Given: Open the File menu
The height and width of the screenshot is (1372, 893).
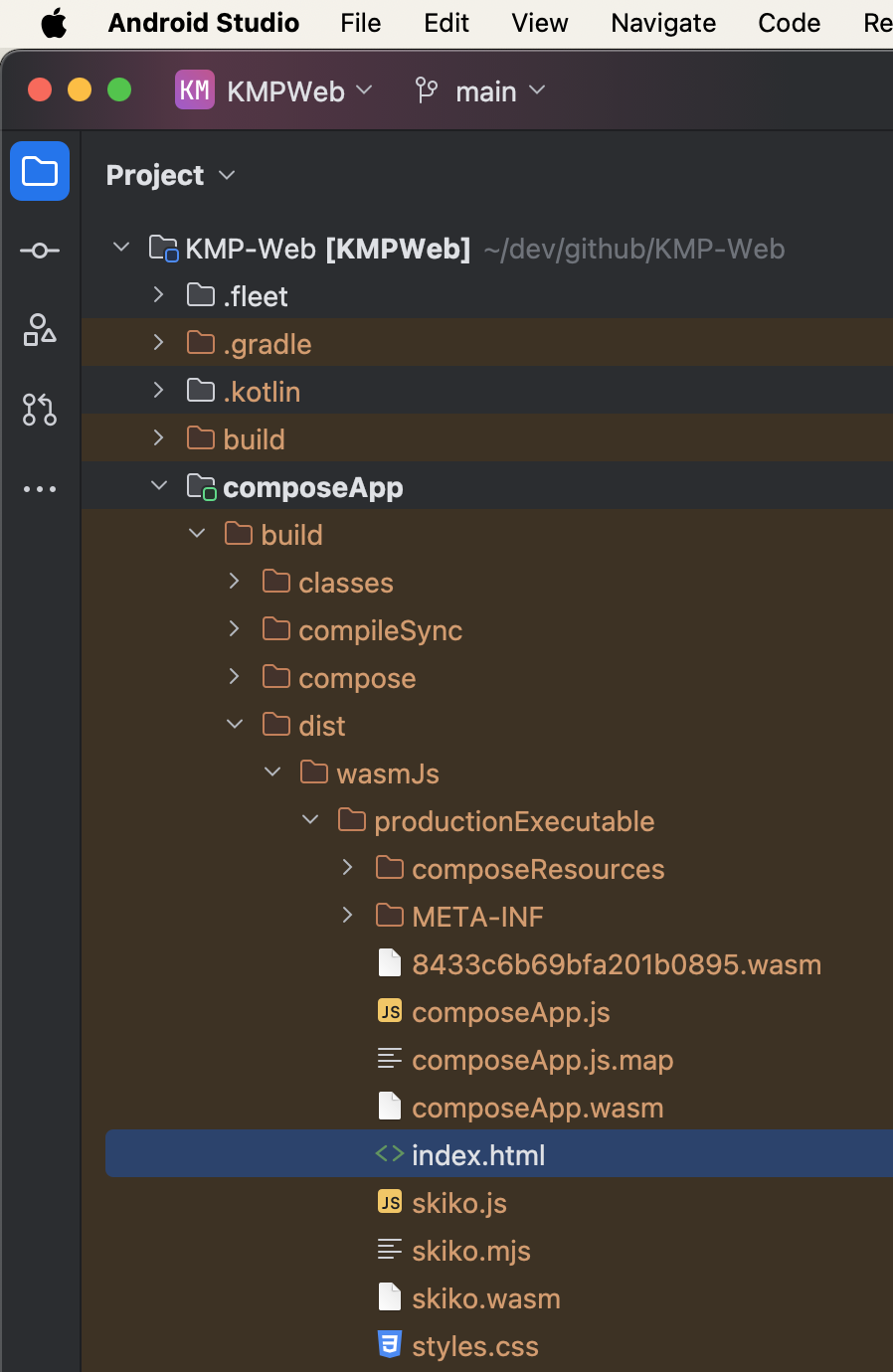Looking at the screenshot, I should point(360,23).
